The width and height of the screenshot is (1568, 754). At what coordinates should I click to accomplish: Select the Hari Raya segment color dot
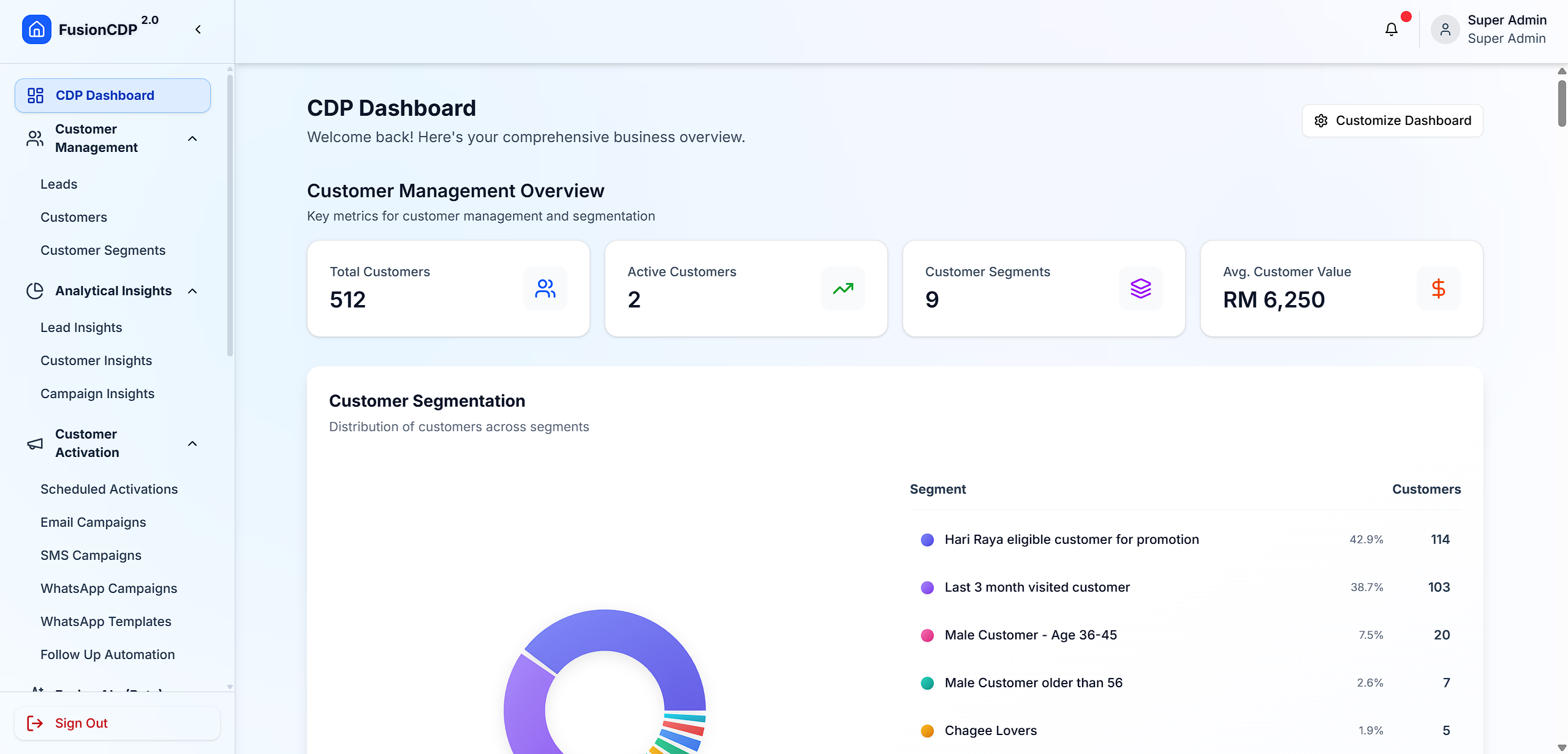(x=927, y=540)
